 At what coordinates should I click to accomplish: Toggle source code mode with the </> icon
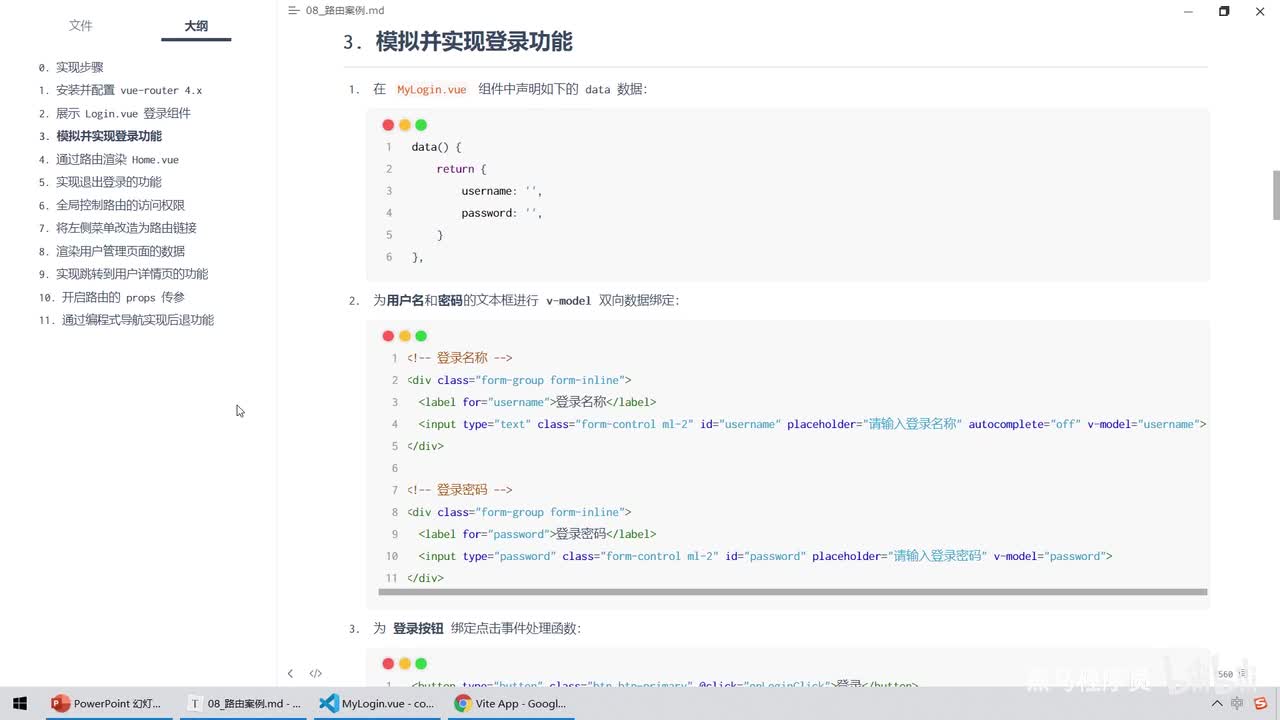[316, 674]
